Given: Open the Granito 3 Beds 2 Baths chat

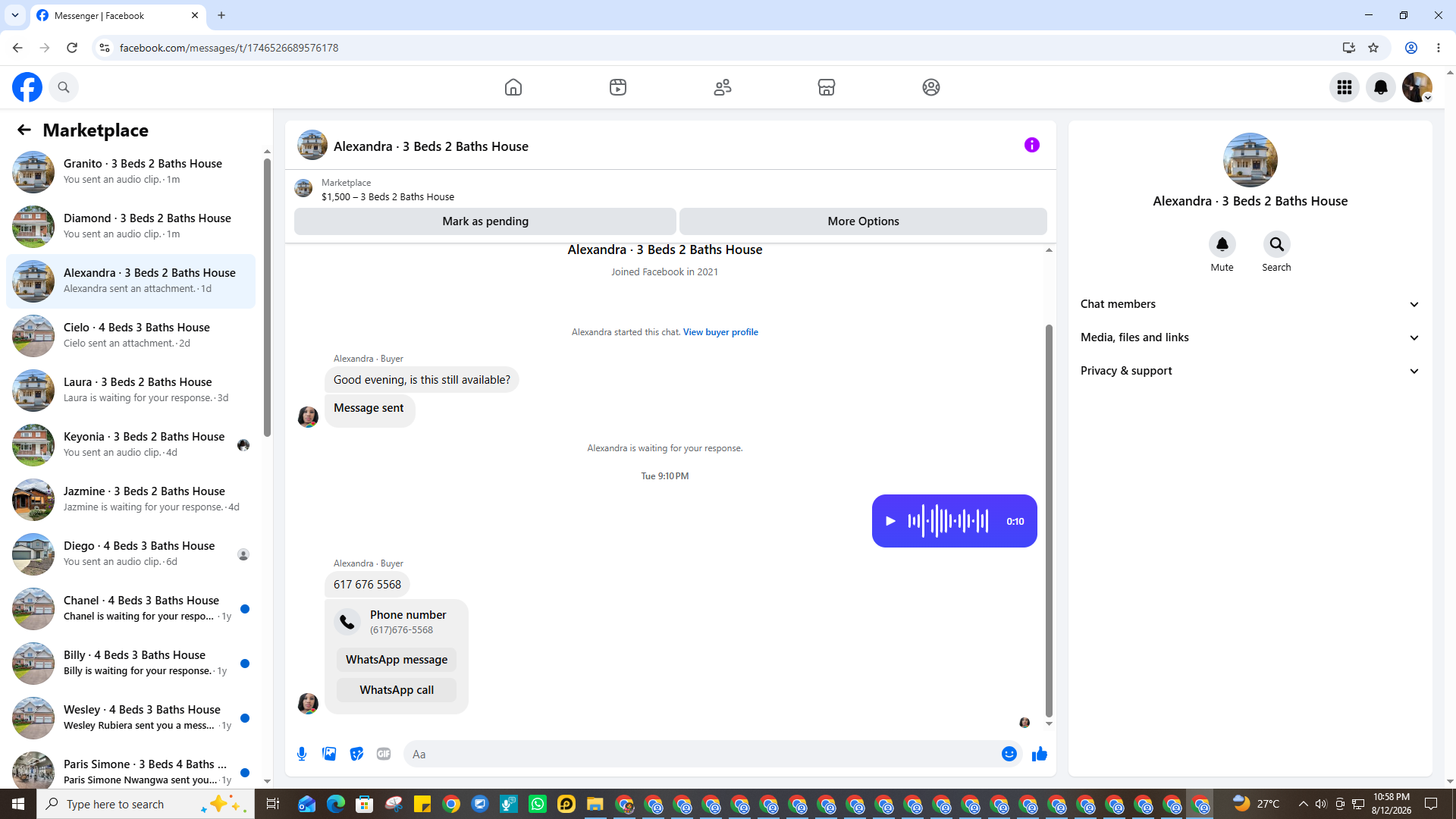Looking at the screenshot, I should [130, 172].
